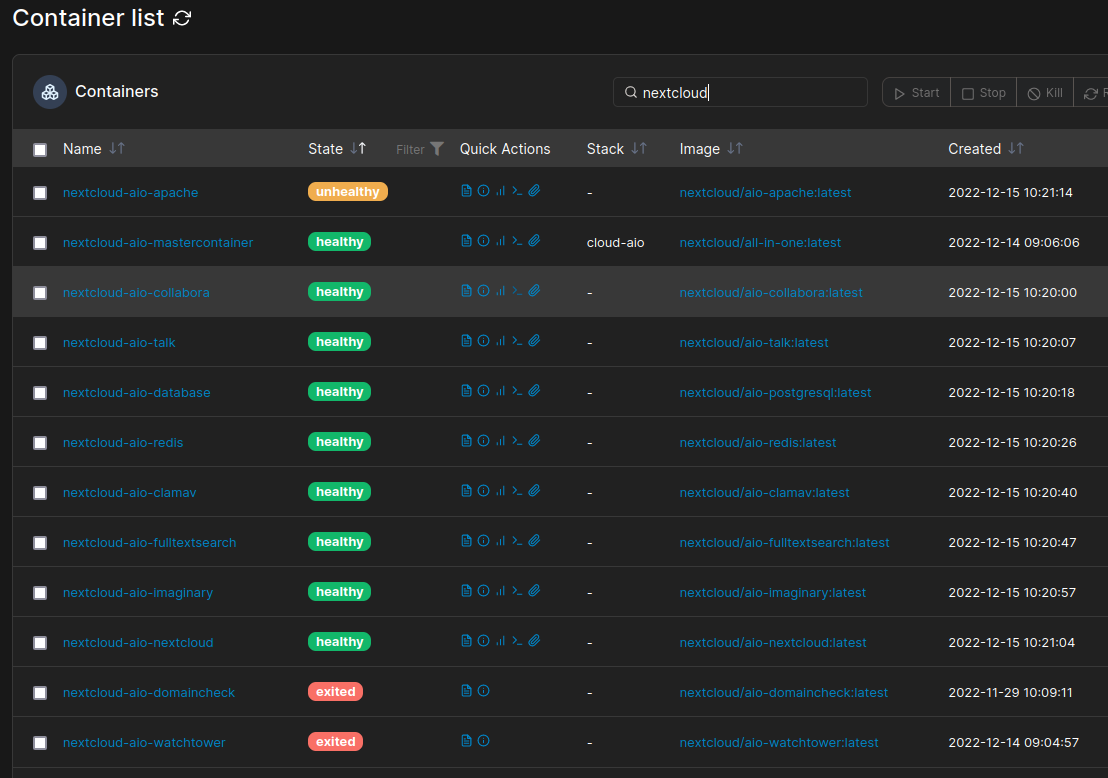Open inspect view for nextcloud-aio-domaincheck
The width and height of the screenshot is (1108, 778).
(x=483, y=690)
